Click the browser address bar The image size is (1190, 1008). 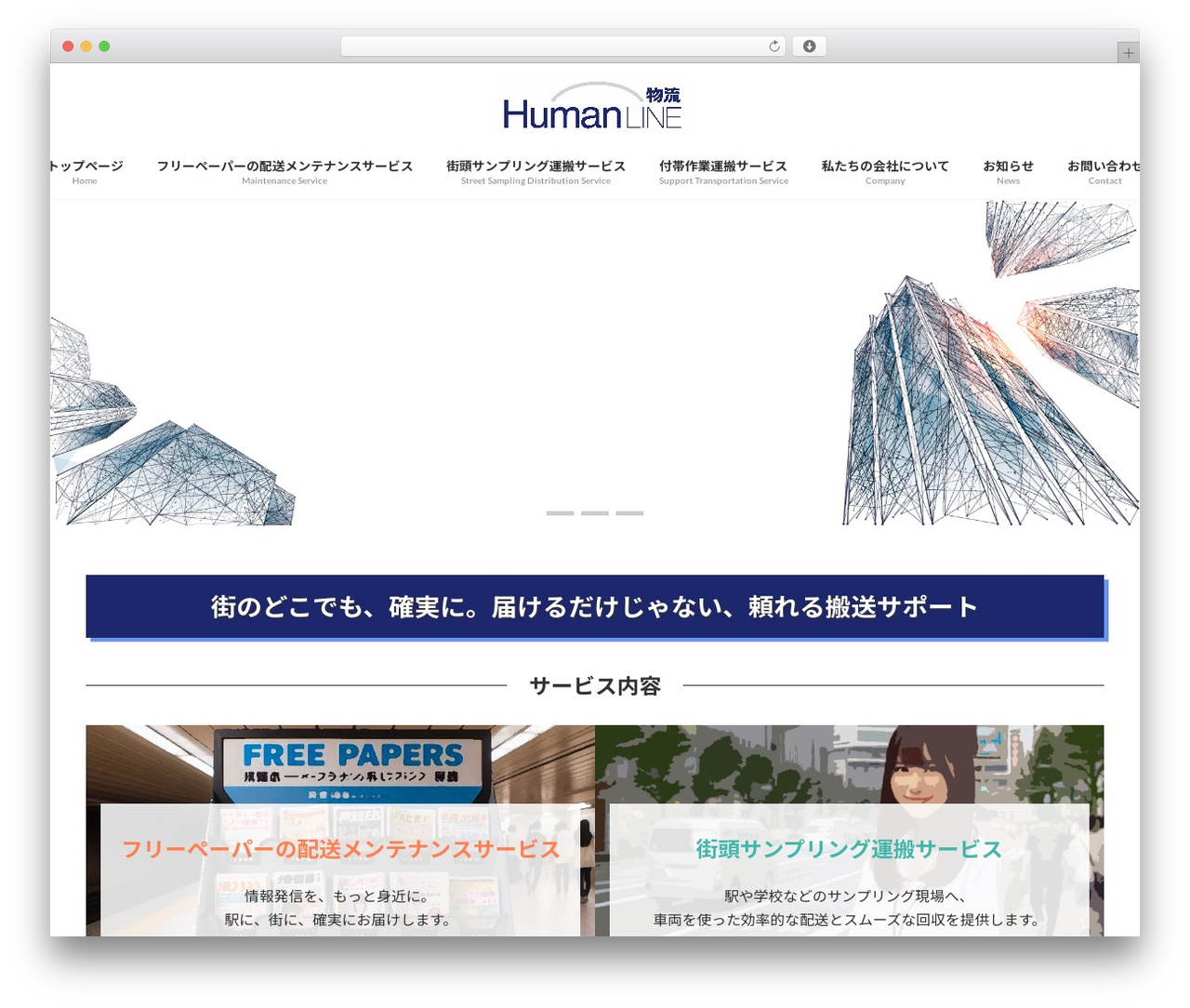[562, 46]
